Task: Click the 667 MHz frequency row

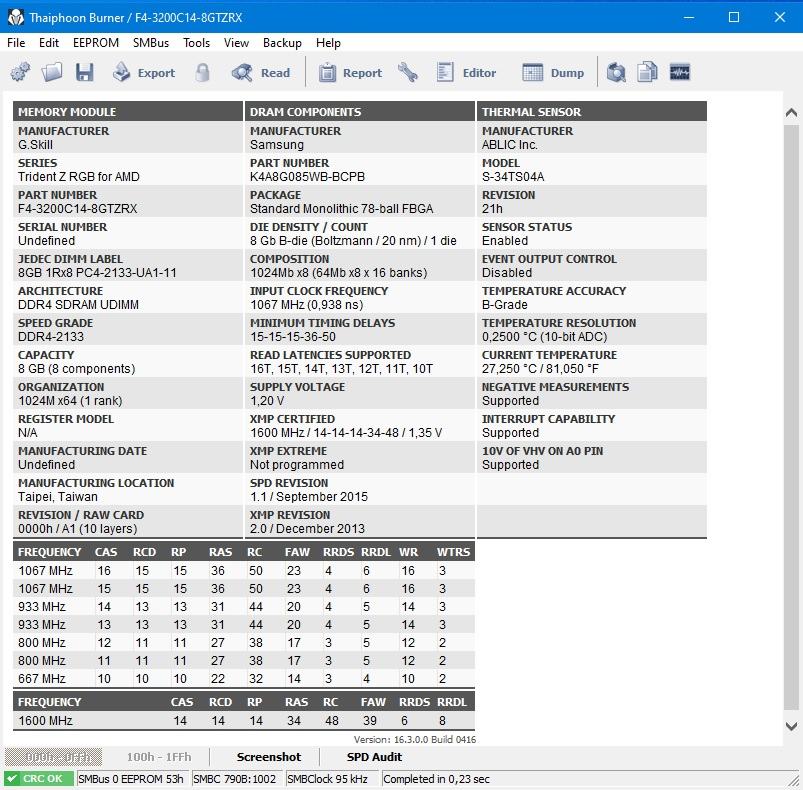Action: pyautogui.click(x=244, y=678)
